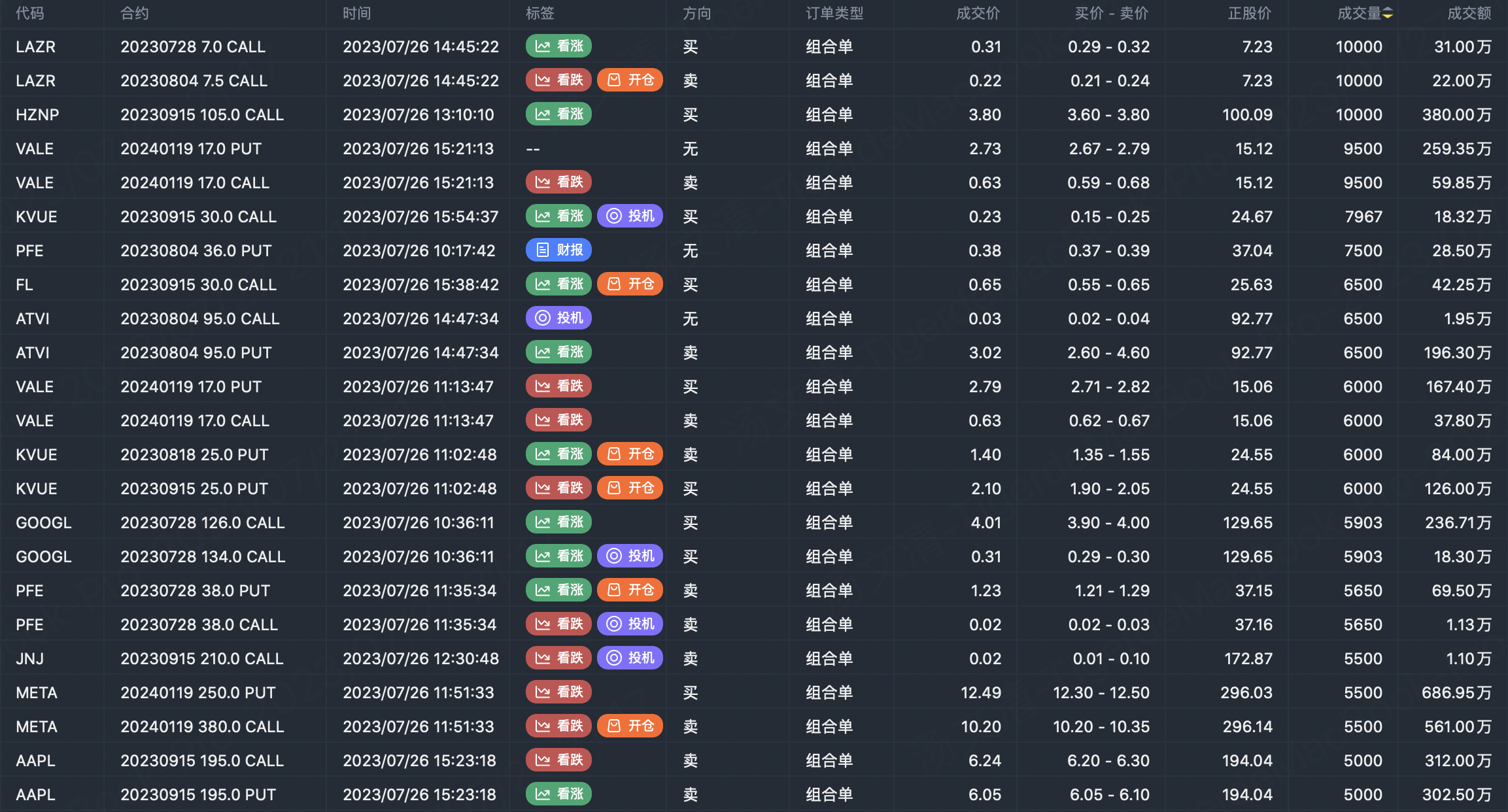1508x812 pixels.
Task: Click 投机 tag in GOOGL 134.0 CALL row
Action: pos(630,556)
